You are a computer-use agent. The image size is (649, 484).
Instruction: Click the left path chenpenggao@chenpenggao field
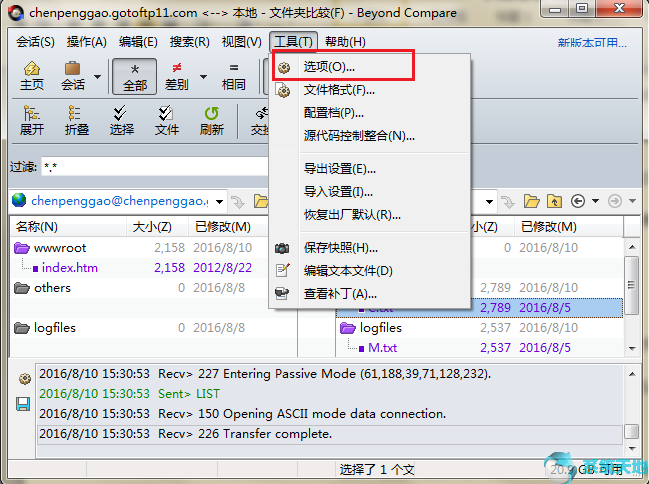pyautogui.click(x=120, y=201)
